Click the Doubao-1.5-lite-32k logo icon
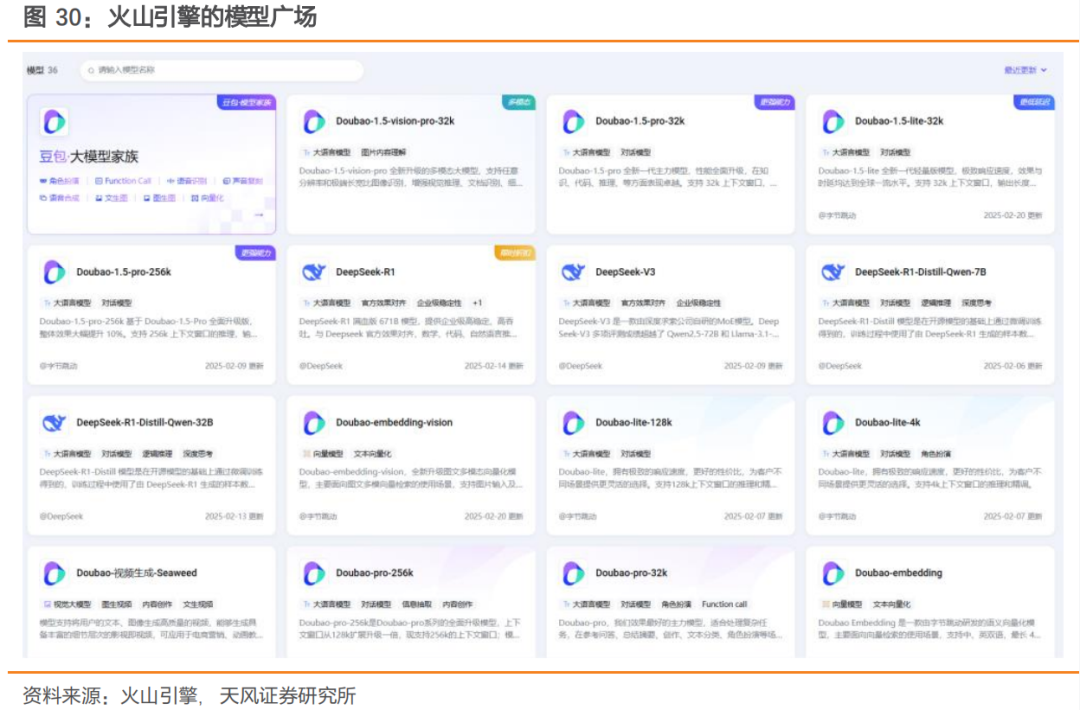Viewport: 1080px width, 710px height. pos(833,122)
